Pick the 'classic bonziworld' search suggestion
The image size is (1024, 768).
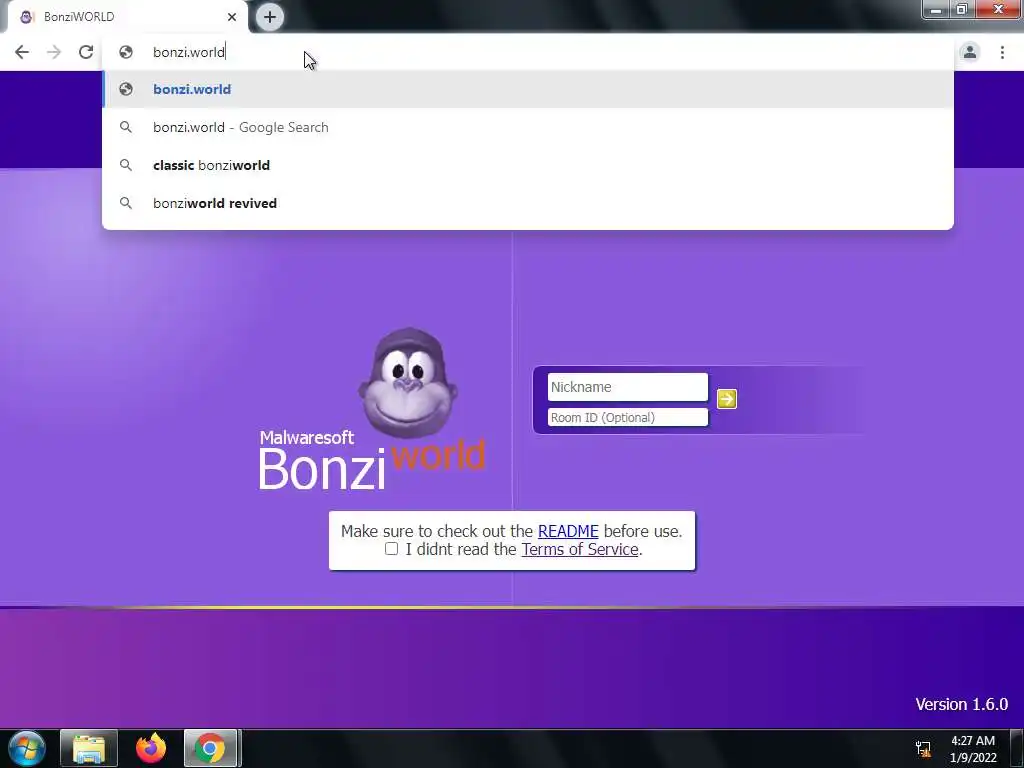point(528,165)
